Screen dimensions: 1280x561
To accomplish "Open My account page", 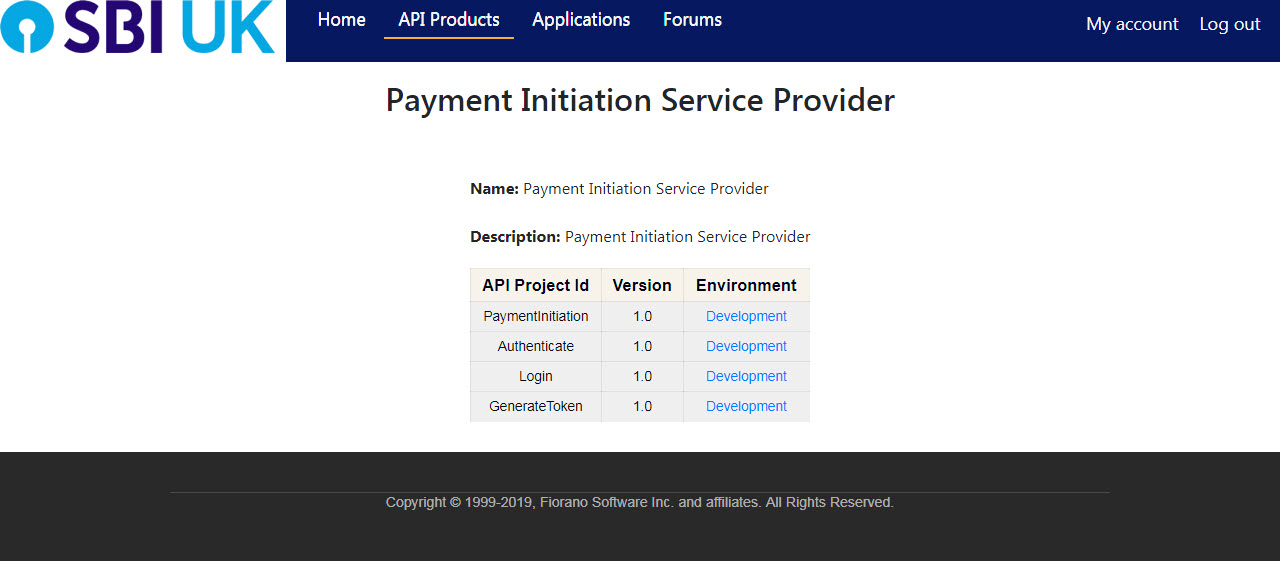I will click(1132, 24).
